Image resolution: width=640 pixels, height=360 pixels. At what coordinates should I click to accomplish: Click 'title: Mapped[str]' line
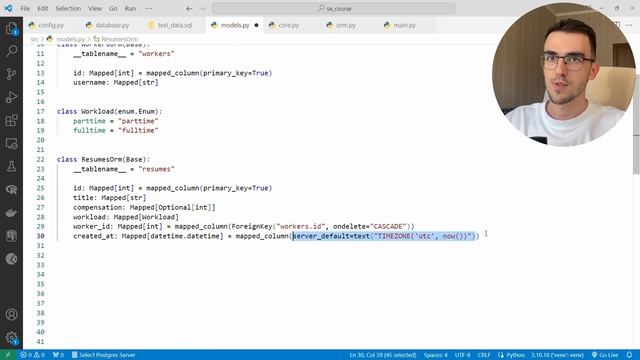(x=109, y=198)
